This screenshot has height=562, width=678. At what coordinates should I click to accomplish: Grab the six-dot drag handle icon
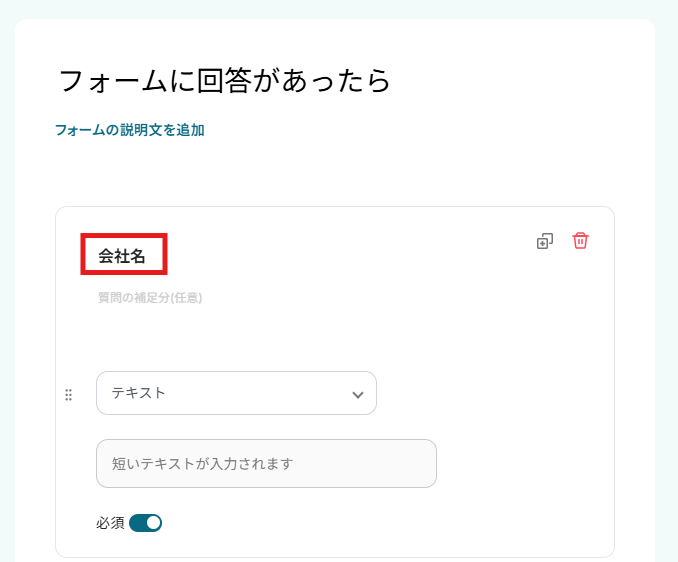click(69, 395)
